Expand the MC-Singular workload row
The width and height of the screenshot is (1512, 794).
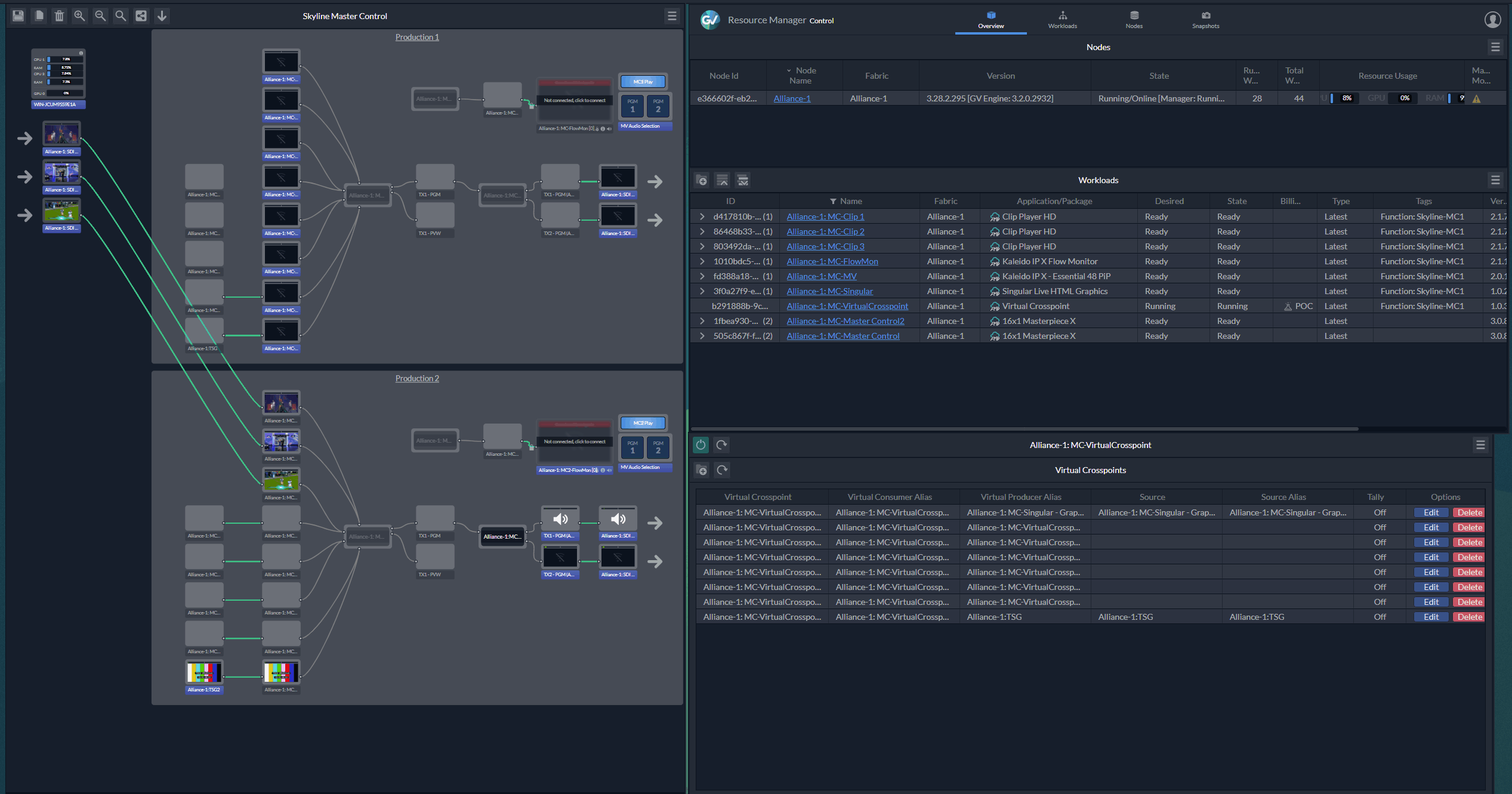click(702, 291)
